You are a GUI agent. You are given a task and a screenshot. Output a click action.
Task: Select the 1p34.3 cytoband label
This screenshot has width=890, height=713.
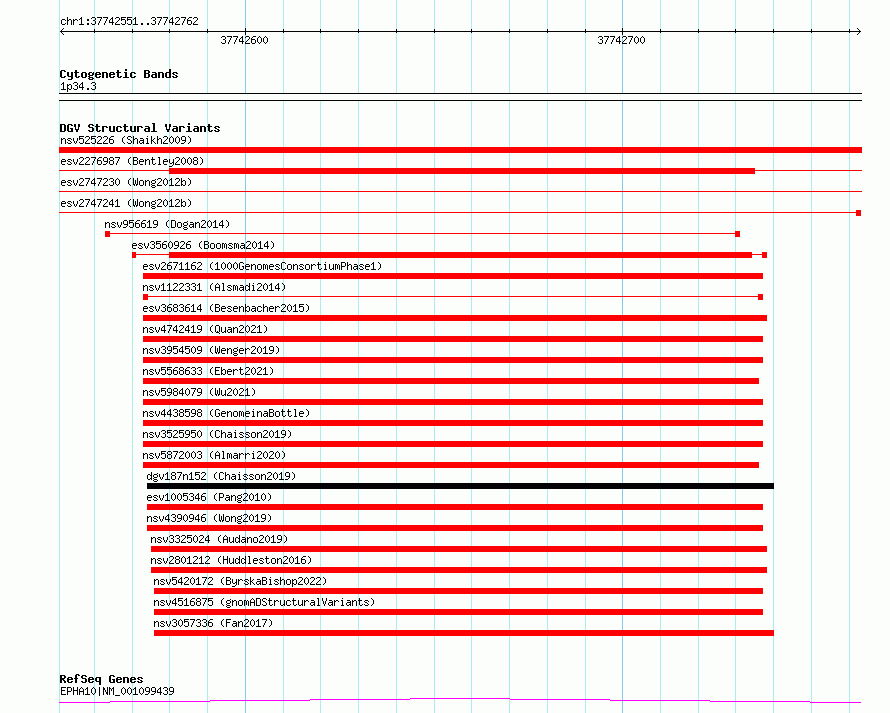(78, 86)
